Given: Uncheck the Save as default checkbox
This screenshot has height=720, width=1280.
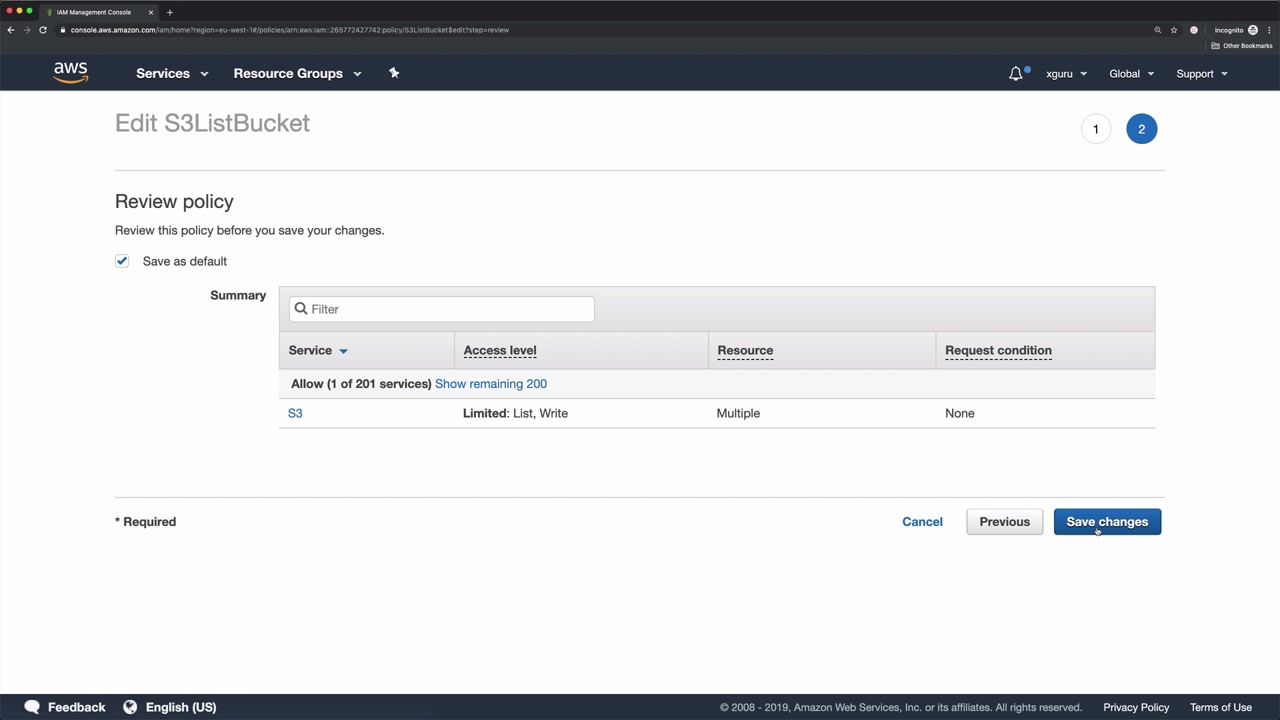Looking at the screenshot, I should (x=122, y=261).
